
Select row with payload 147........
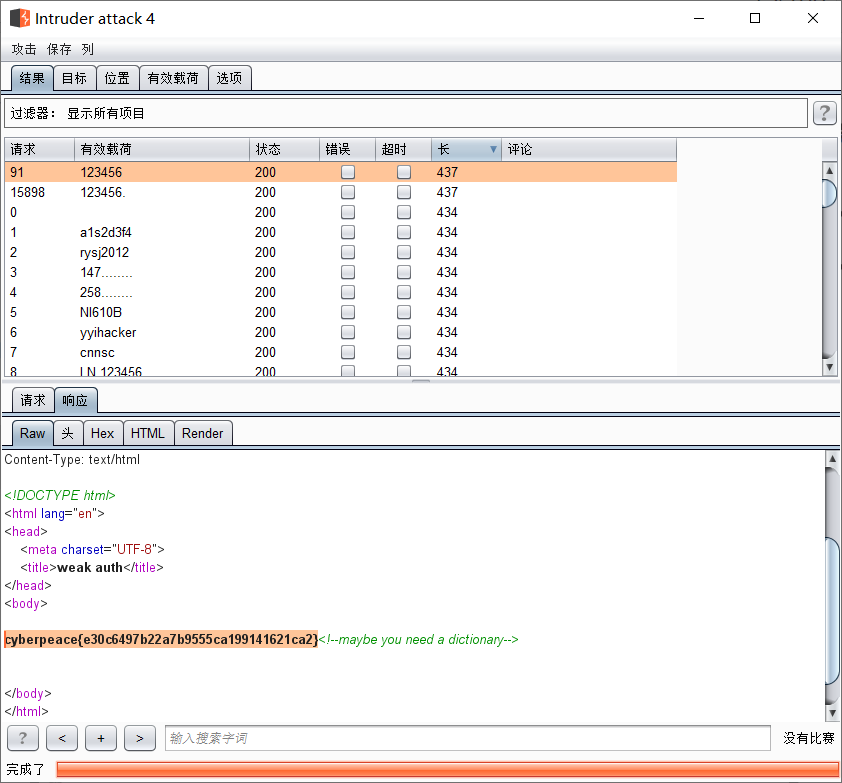click(x=340, y=272)
